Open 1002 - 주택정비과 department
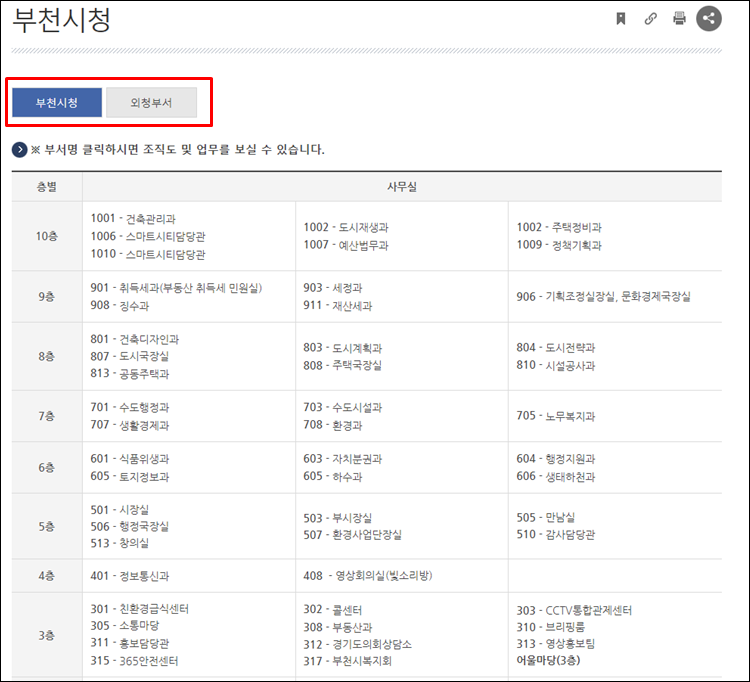The image size is (750, 682). (x=559, y=227)
